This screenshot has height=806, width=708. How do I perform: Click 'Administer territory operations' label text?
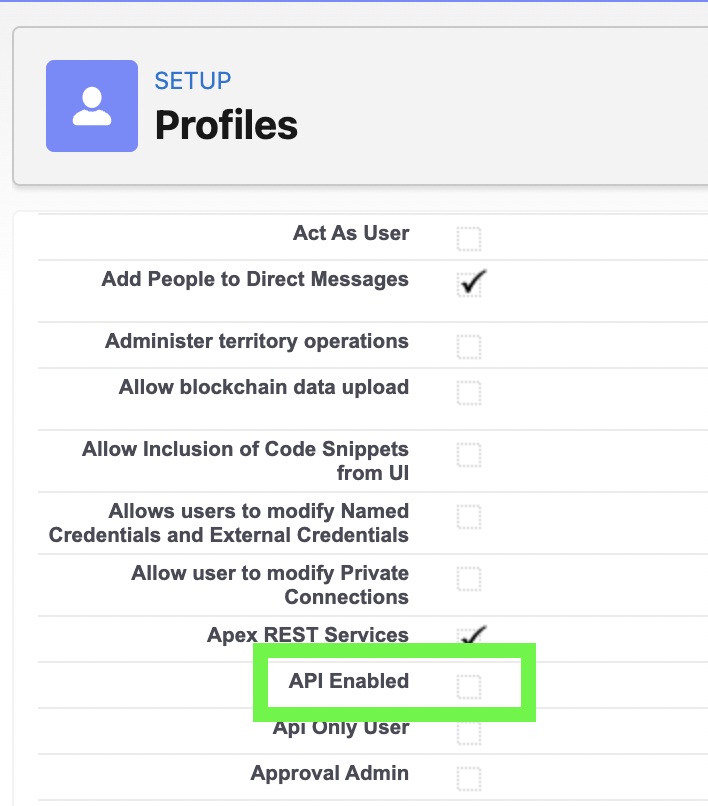point(257,341)
